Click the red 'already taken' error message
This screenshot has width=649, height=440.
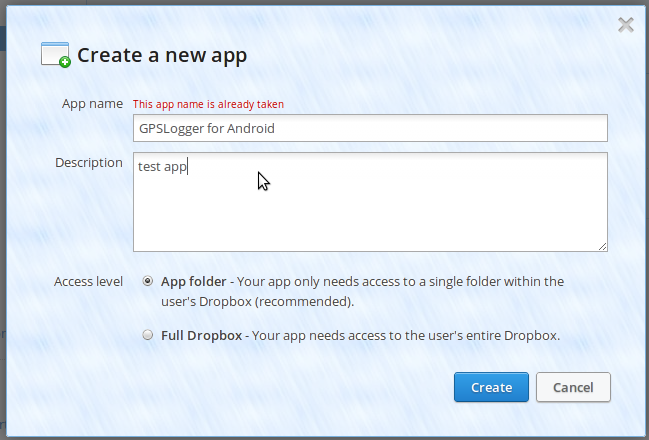(x=208, y=104)
